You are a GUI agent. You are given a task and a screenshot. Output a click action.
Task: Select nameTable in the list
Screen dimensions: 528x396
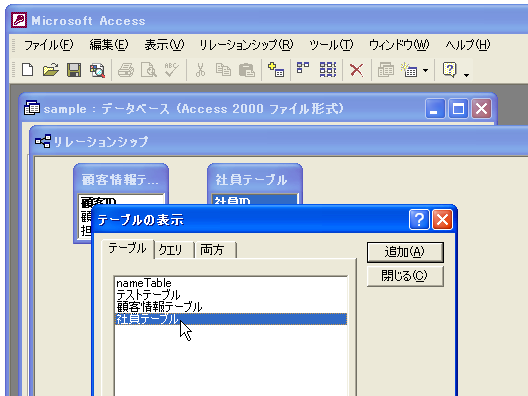(231, 283)
